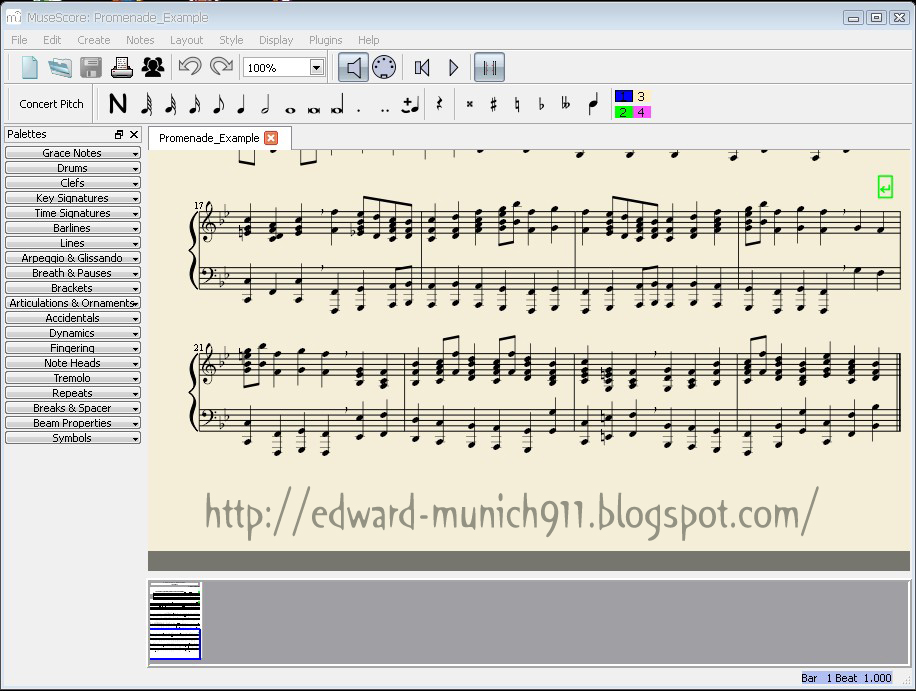The height and width of the screenshot is (691, 916).
Task: Apply sharp accidental
Action: pyautogui.click(x=494, y=104)
